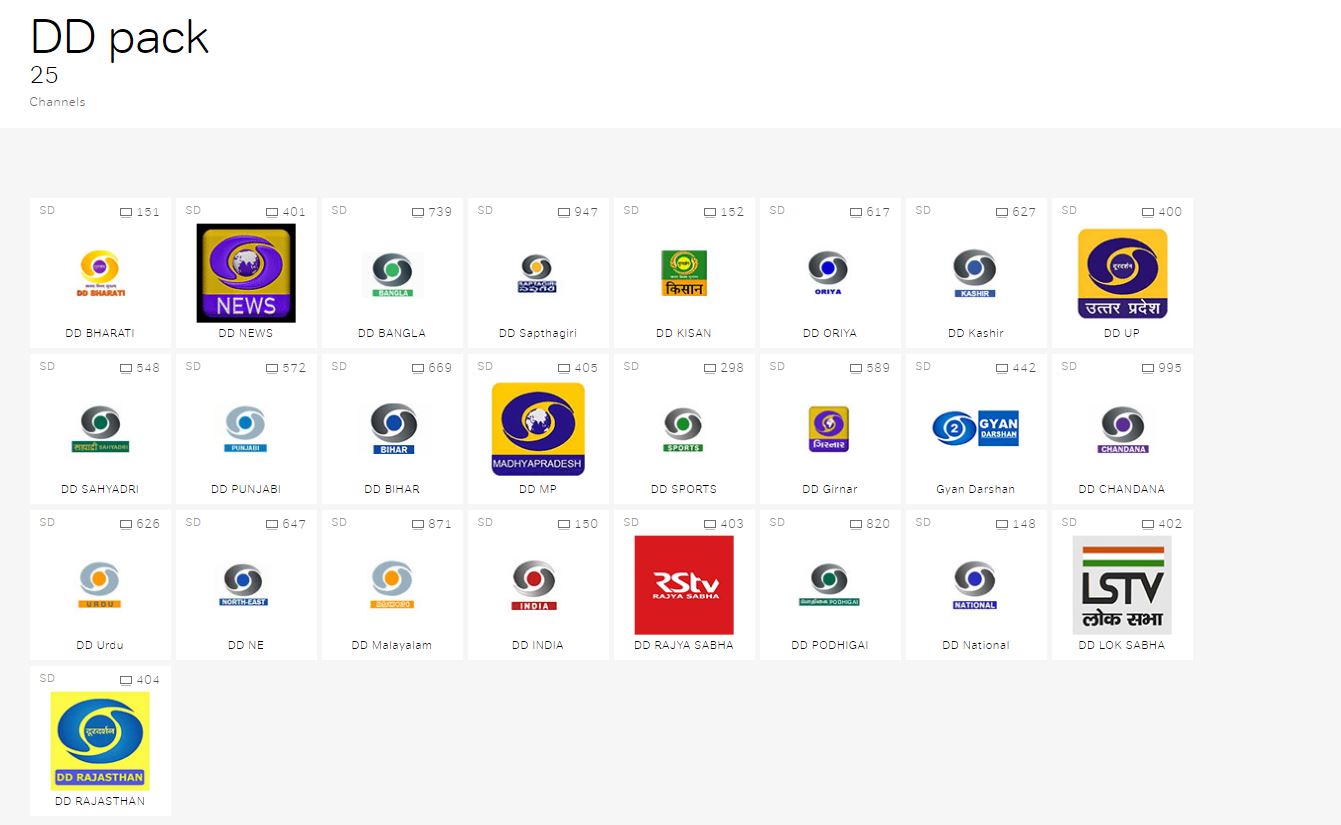Select the DD Kashir logo
The image size is (1341, 825).
pyautogui.click(x=976, y=273)
